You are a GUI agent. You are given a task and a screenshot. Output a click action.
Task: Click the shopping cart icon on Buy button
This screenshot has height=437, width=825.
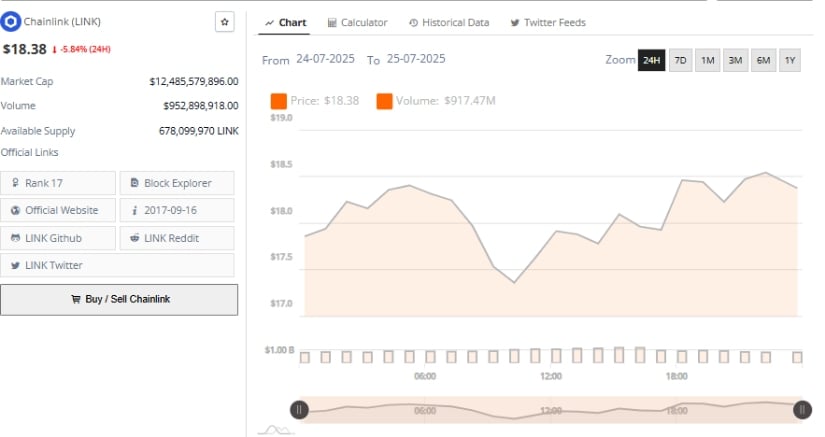(76, 299)
